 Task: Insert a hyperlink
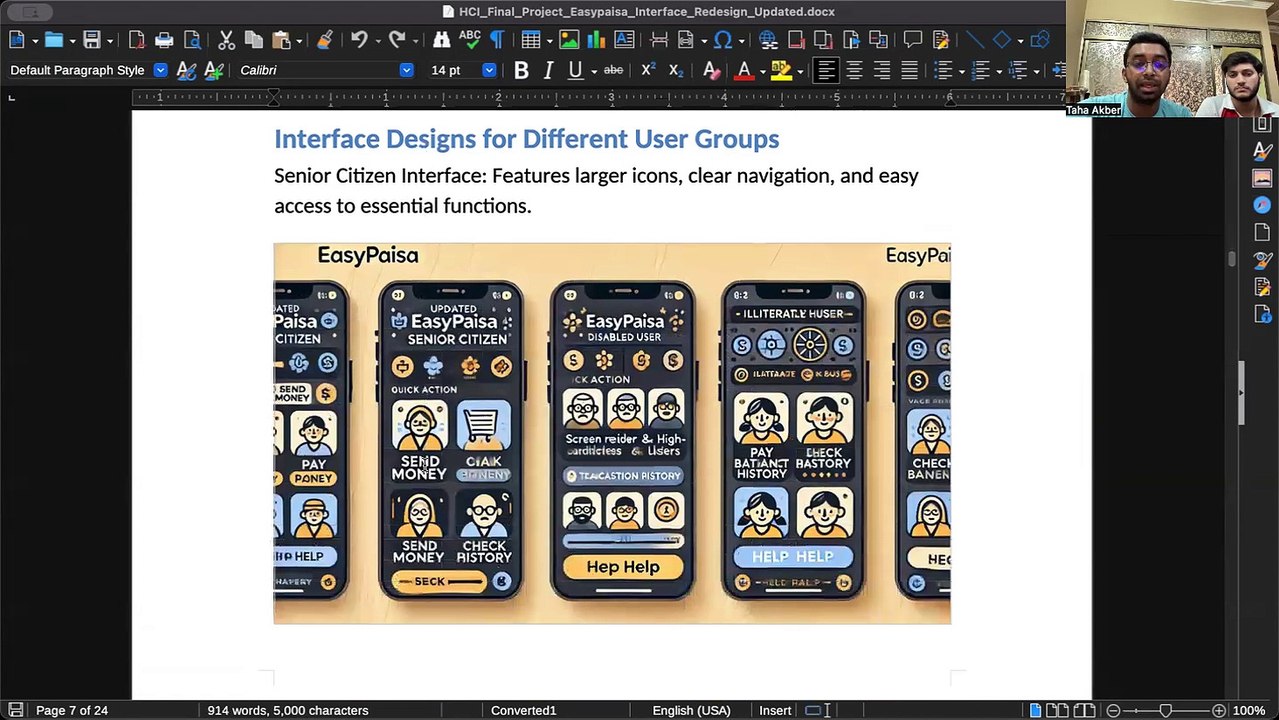(768, 40)
